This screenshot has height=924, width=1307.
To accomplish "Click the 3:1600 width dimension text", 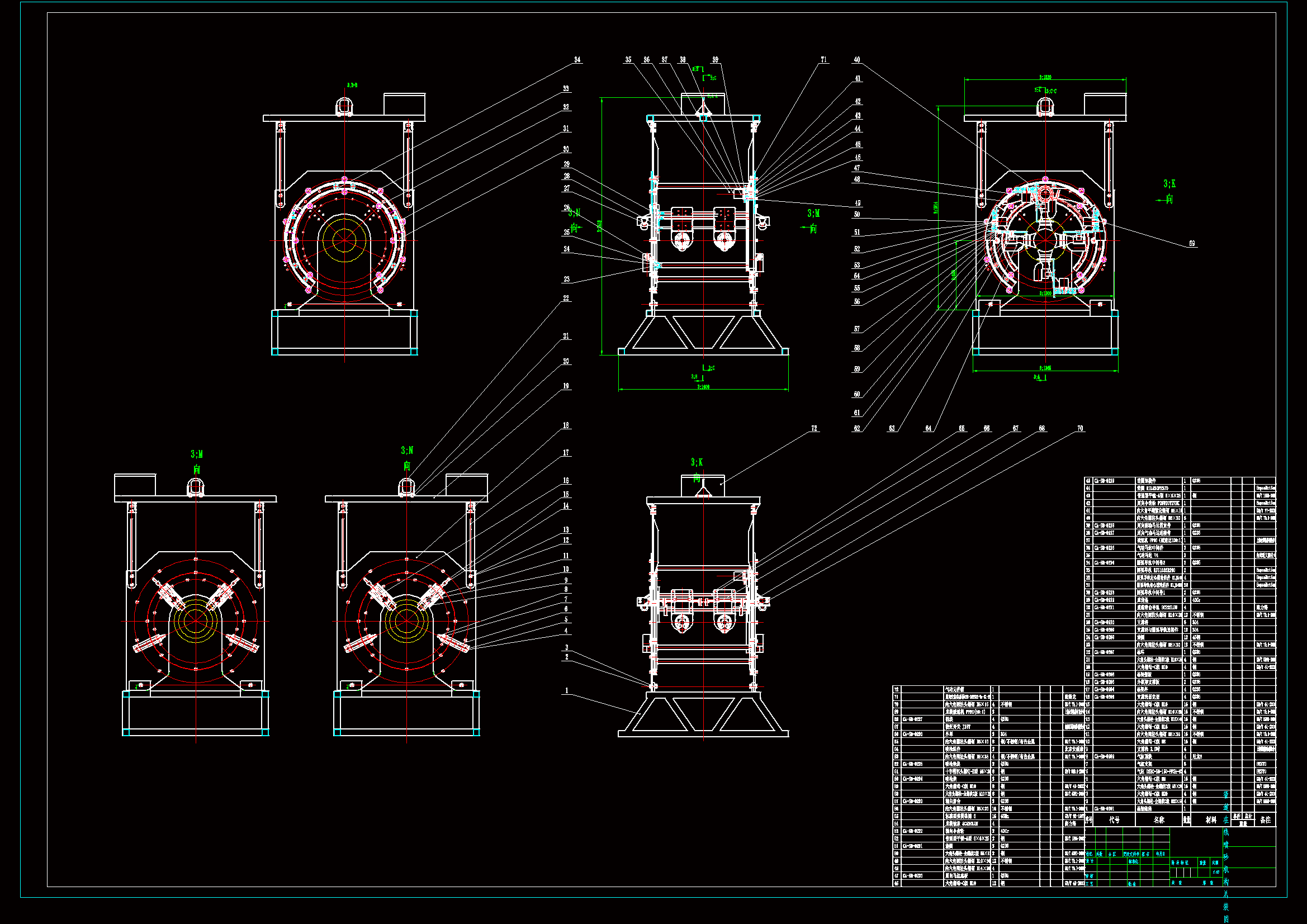I will pyautogui.click(x=703, y=387).
